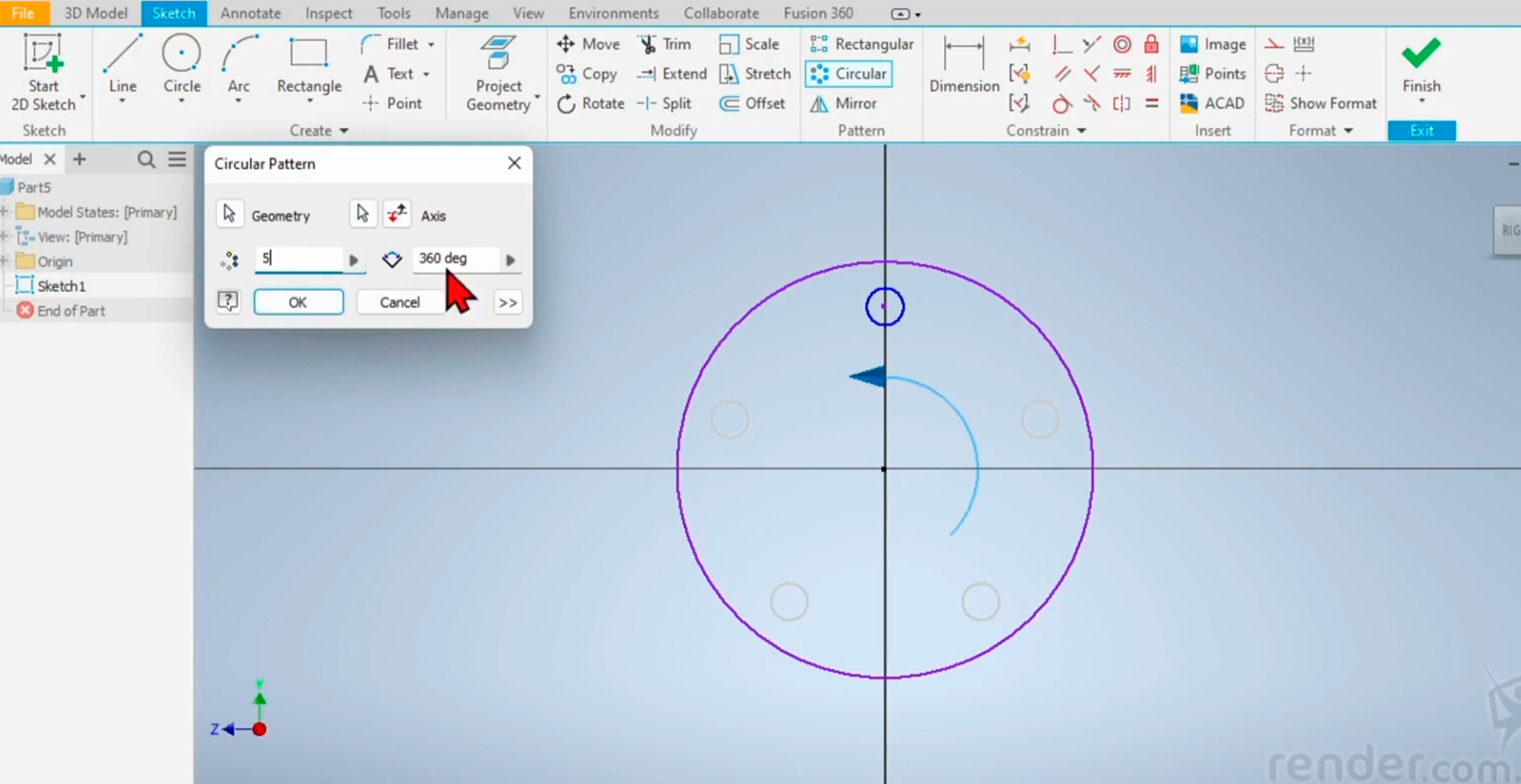Select the Line sketch tool
Viewport: 1521px width, 784px height.
[123, 65]
